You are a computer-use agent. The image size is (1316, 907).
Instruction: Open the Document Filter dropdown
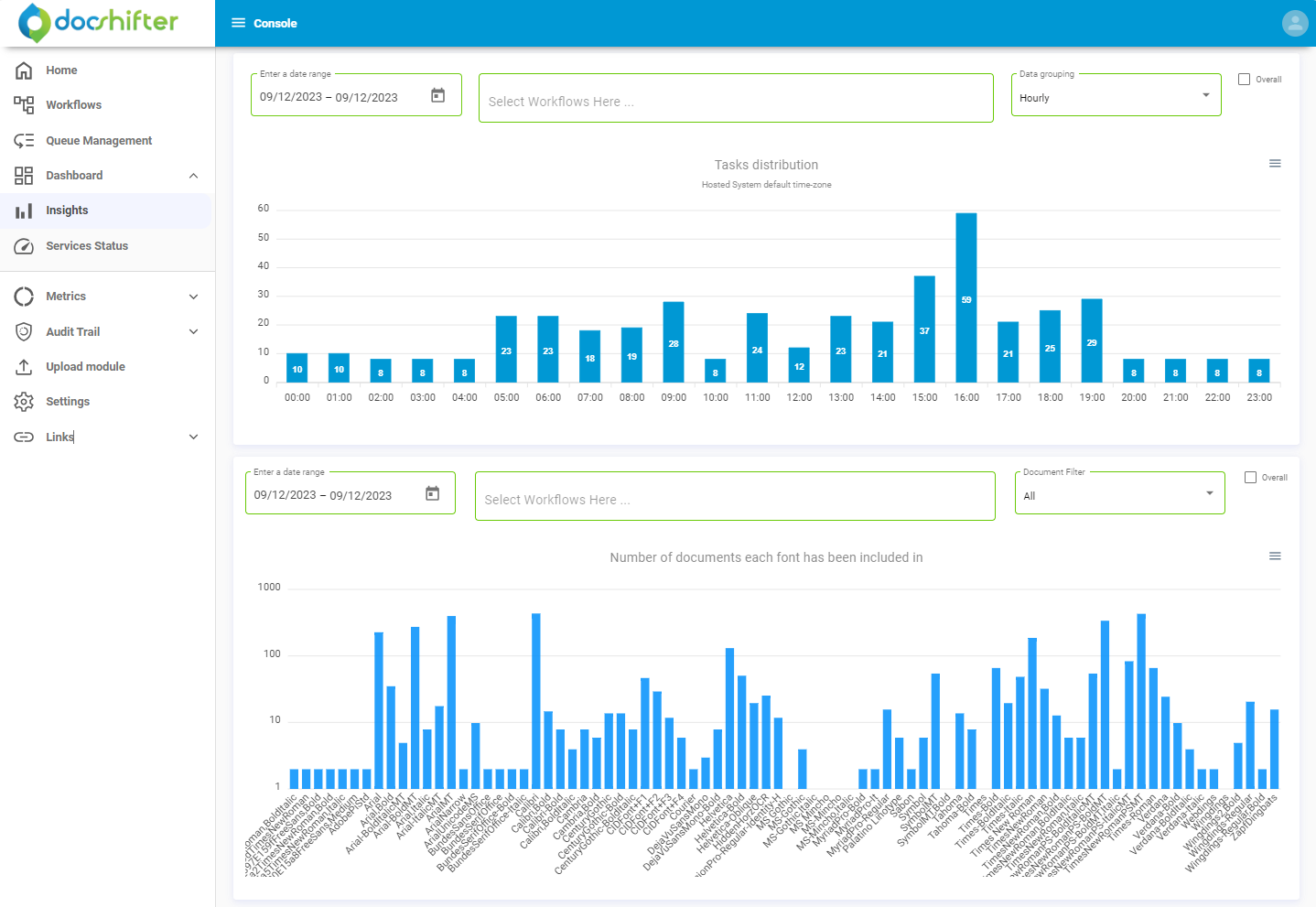click(x=1118, y=495)
